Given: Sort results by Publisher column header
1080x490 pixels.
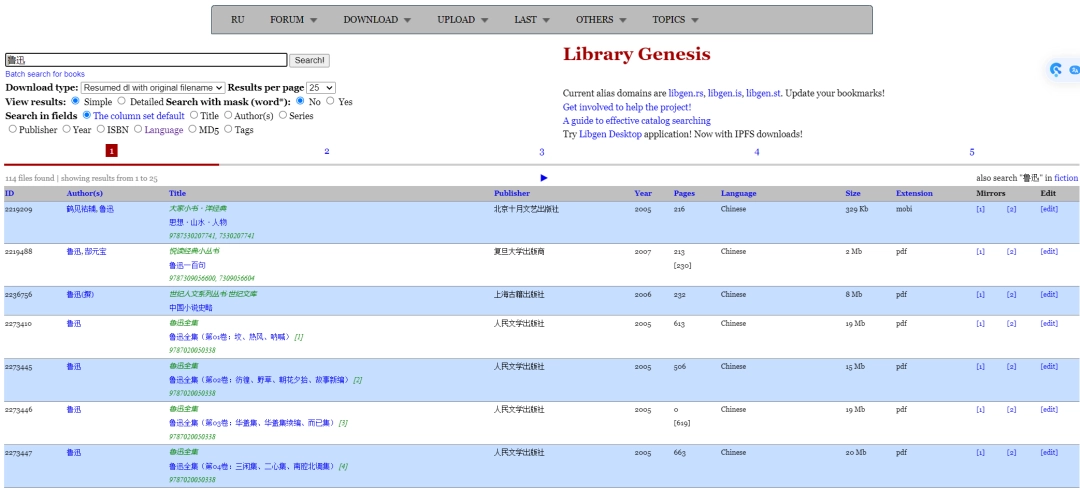Looking at the screenshot, I should (x=512, y=194).
